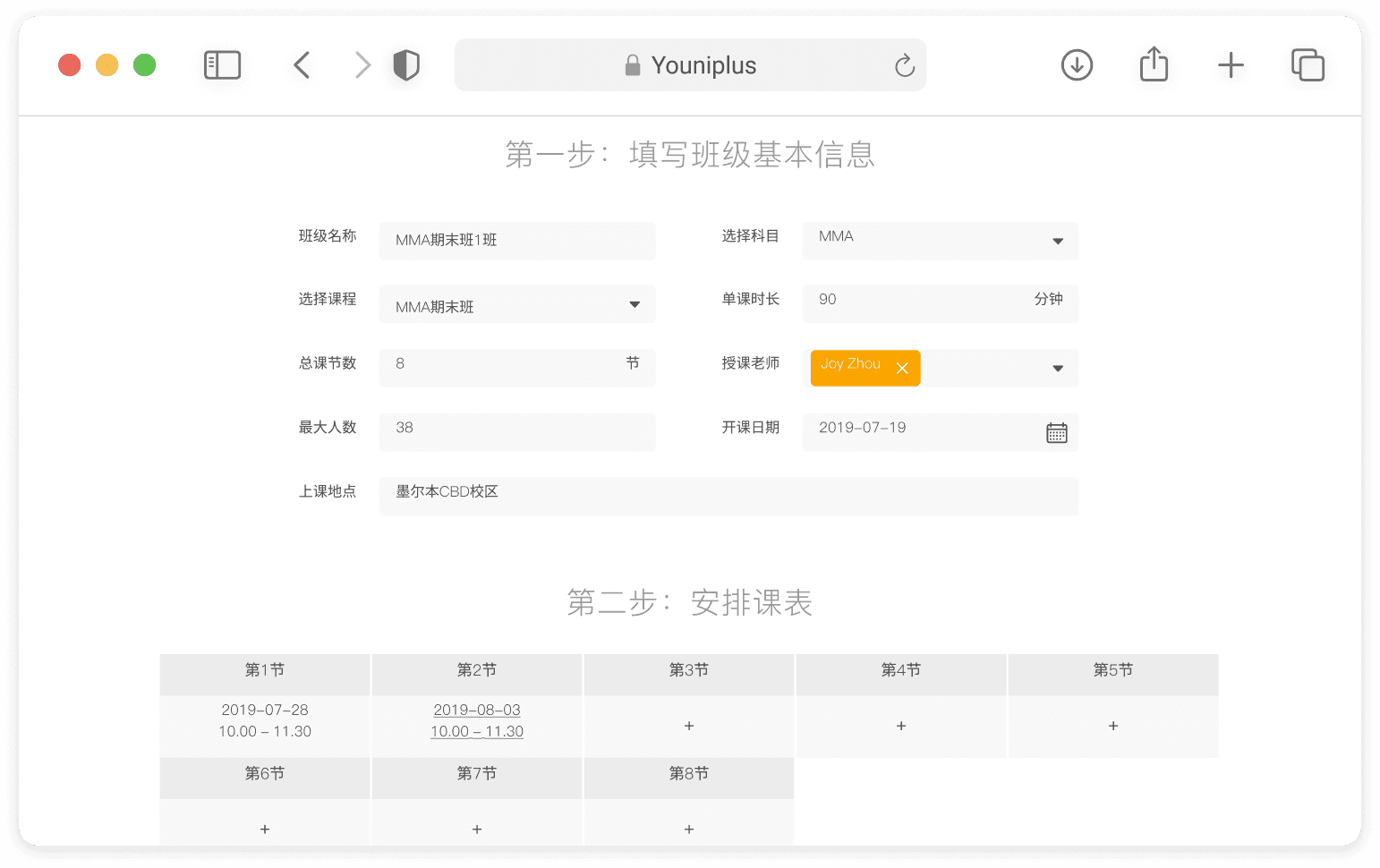Open the downloads icon
The width and height of the screenshot is (1380, 868).
pyautogui.click(x=1077, y=65)
